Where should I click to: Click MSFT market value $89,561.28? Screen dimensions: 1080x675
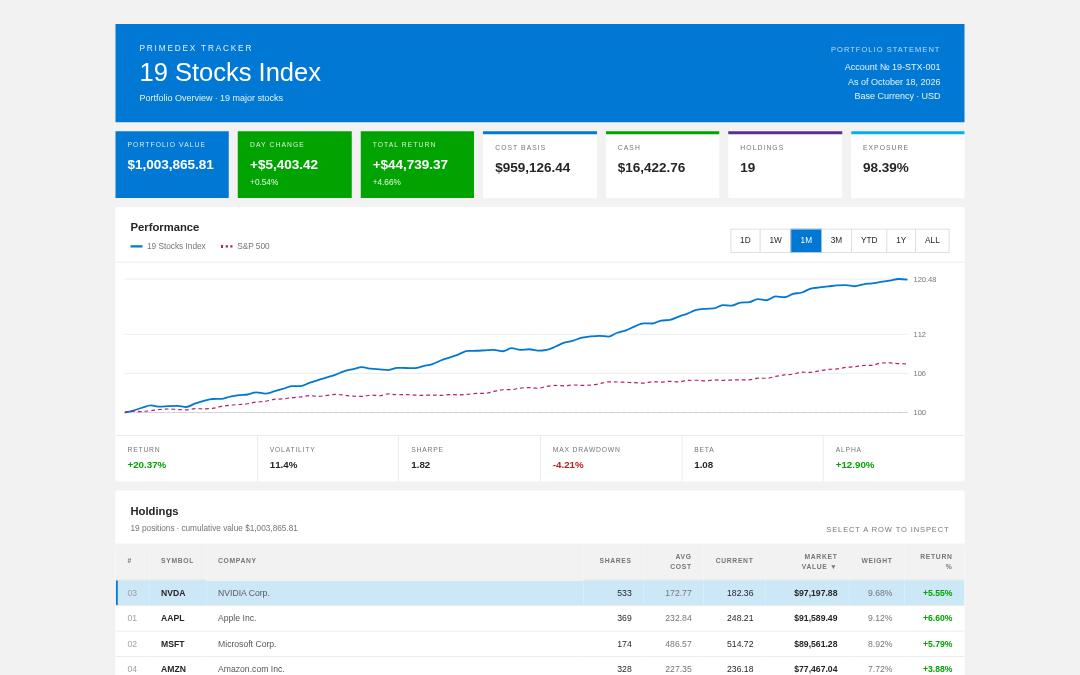[x=816, y=644]
